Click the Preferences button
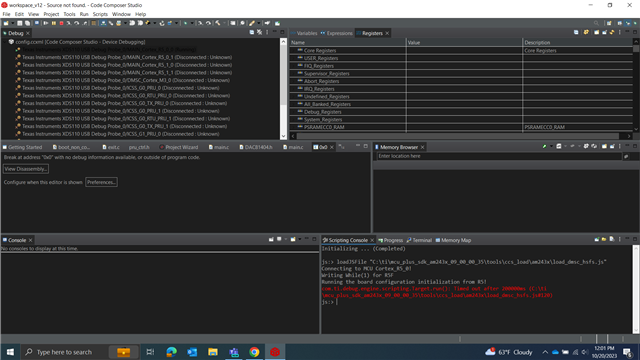The width and height of the screenshot is (640, 360). tap(101, 182)
